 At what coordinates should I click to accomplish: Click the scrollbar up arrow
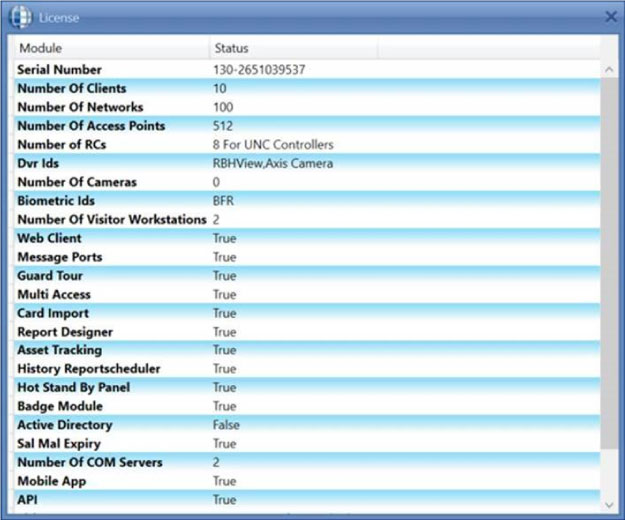pyautogui.click(x=608, y=69)
